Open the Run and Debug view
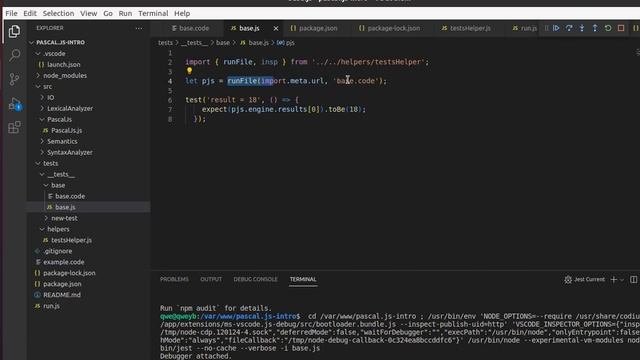Viewport: 640px width, 360px height. click(14, 104)
